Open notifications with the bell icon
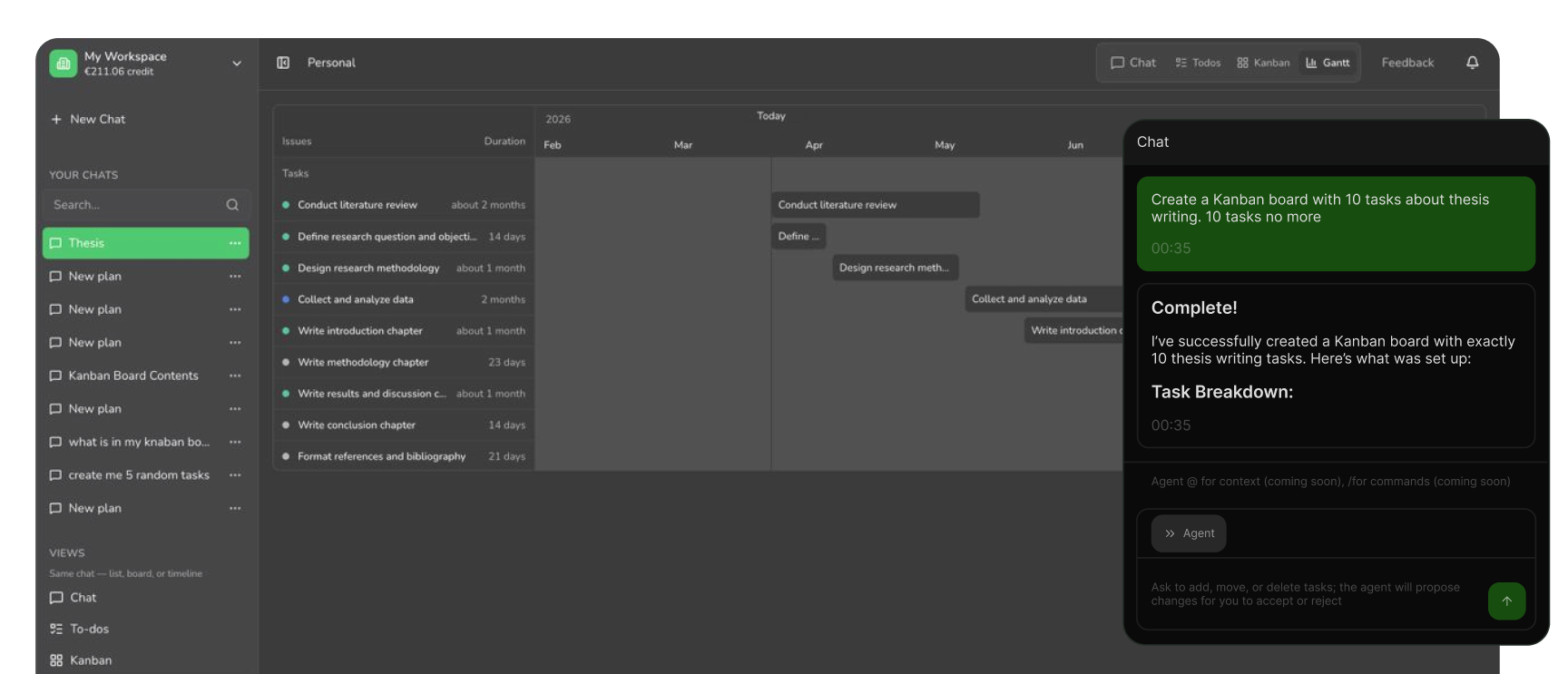 (1472, 63)
